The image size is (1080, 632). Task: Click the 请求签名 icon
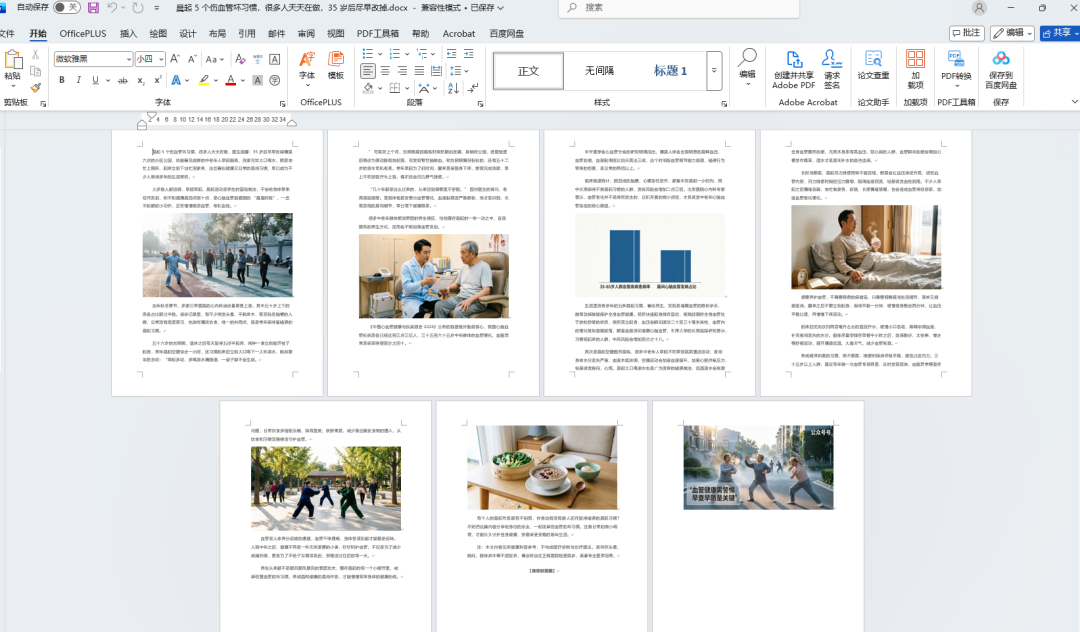832,70
